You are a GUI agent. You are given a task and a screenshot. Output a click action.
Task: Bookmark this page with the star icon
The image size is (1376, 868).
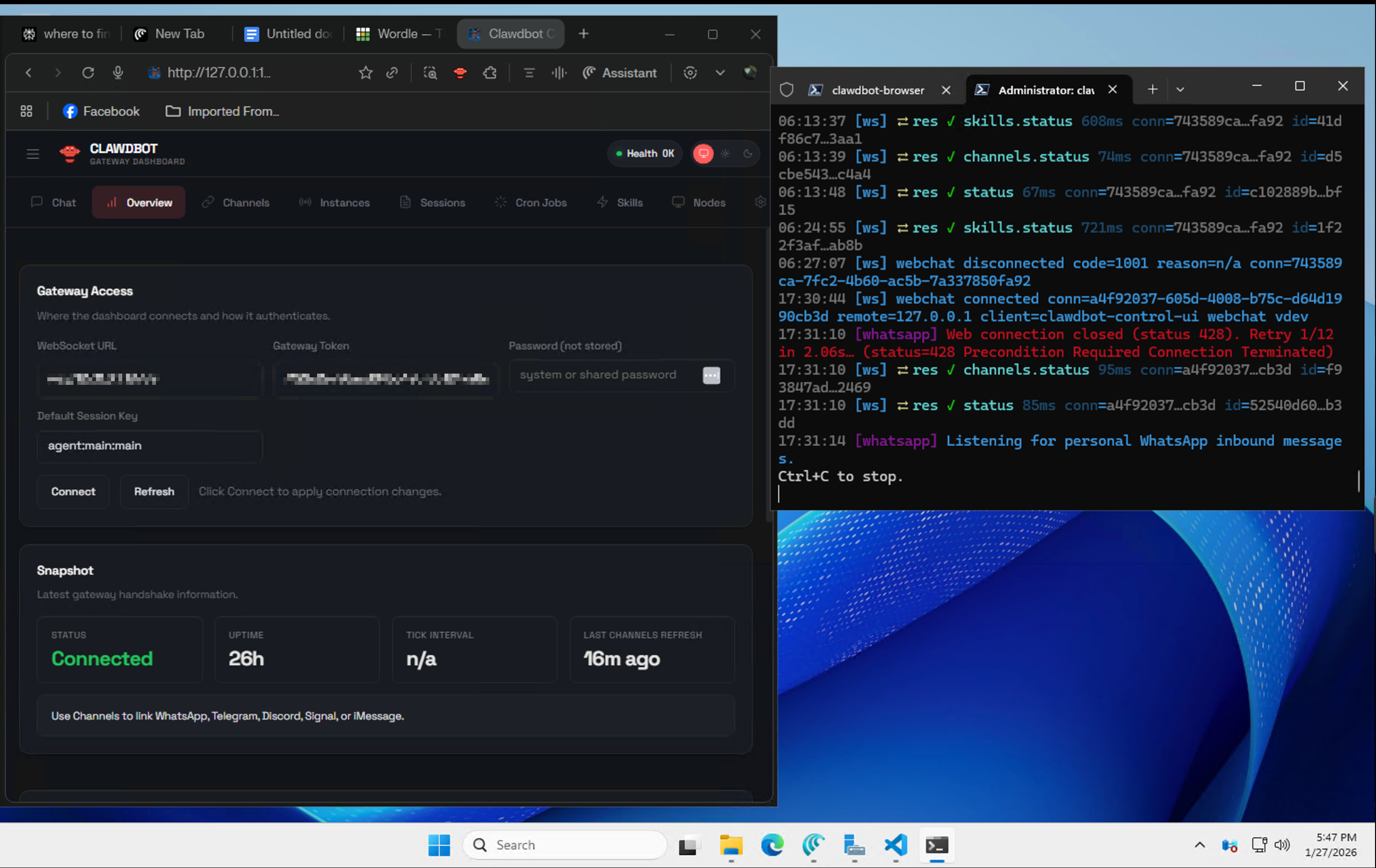[x=366, y=73]
